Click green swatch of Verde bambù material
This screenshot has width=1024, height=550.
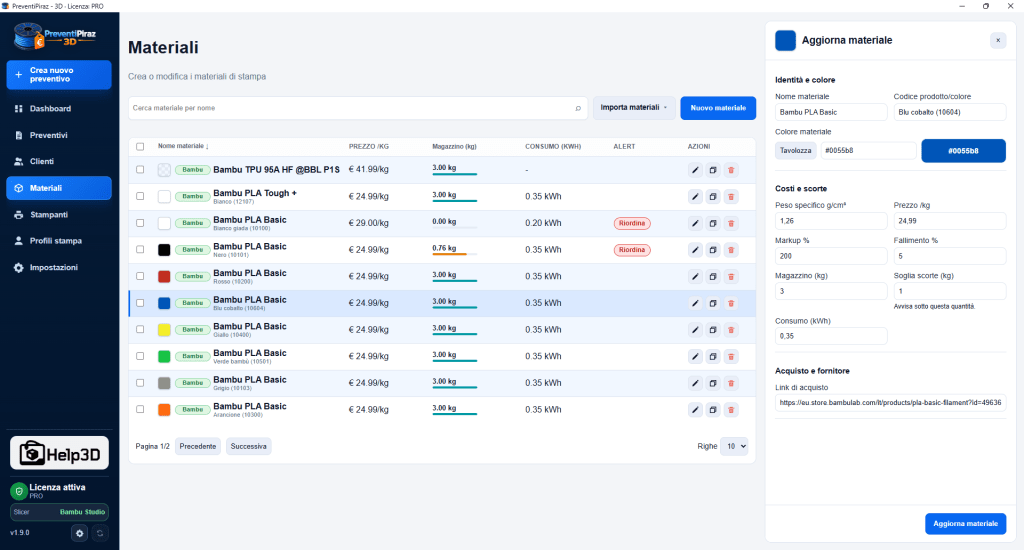tap(164, 357)
